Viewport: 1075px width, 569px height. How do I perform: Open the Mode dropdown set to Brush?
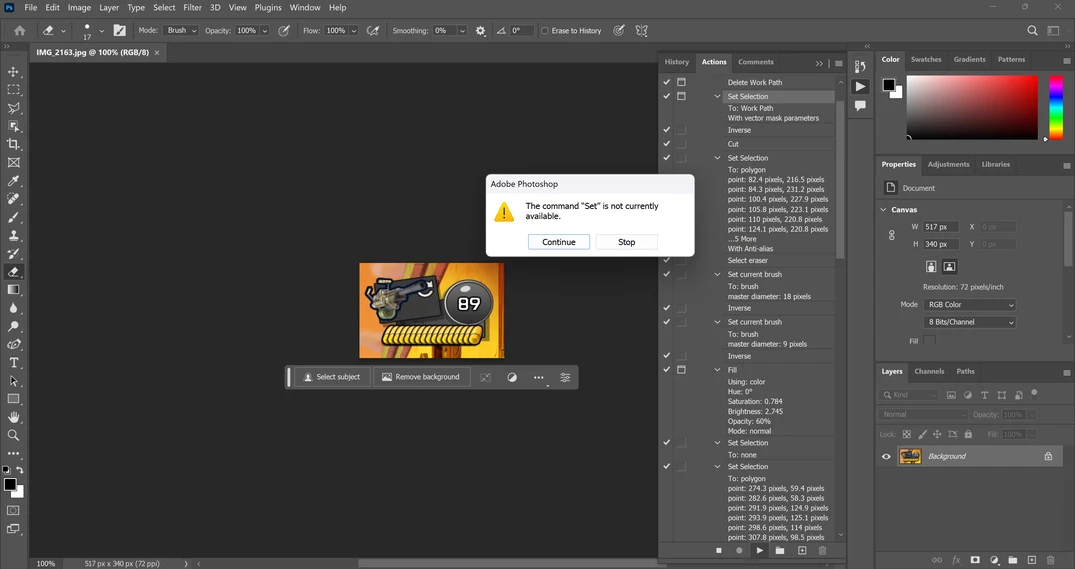[x=181, y=31]
